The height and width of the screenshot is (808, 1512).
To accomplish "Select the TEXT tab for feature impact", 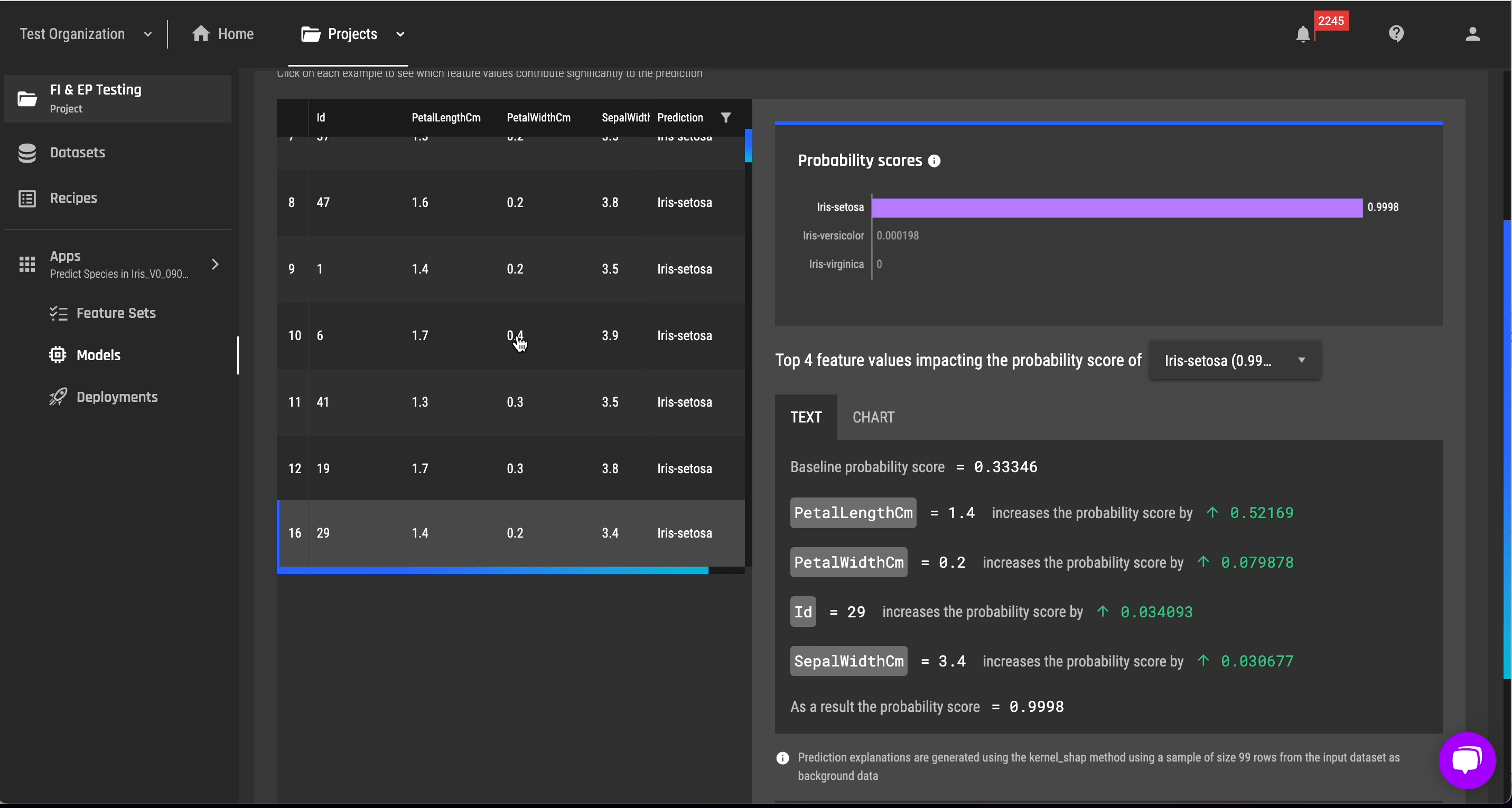I will [805, 417].
